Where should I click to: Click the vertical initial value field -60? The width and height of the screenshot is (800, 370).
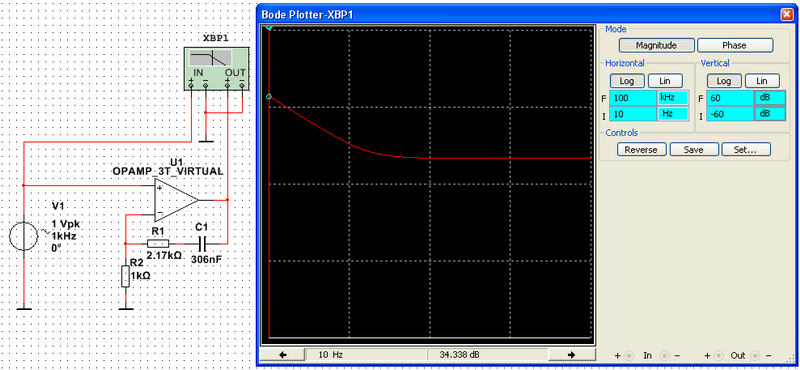(730, 114)
